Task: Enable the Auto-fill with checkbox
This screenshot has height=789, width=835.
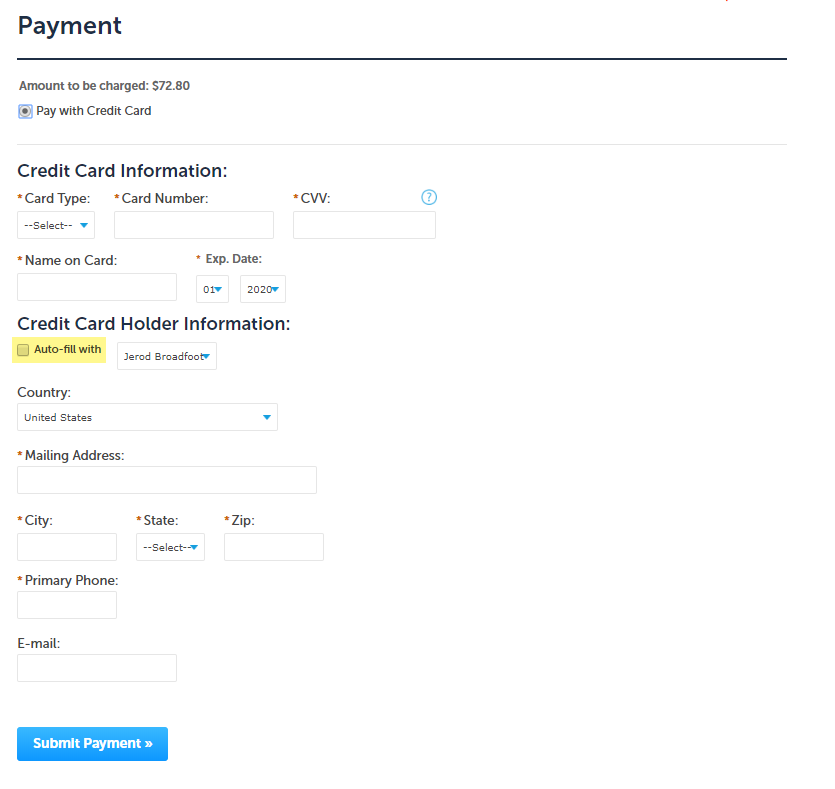Action: pos(24,350)
